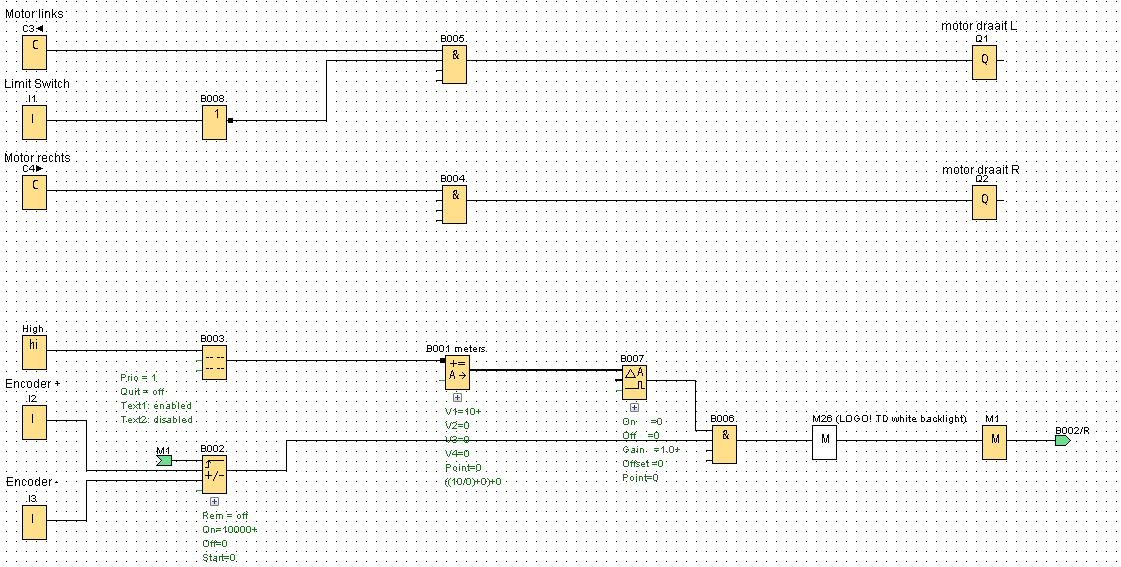Screen dimensions: 1121x567
Task: Click the B008 NOT inverter block
Action: (214, 122)
